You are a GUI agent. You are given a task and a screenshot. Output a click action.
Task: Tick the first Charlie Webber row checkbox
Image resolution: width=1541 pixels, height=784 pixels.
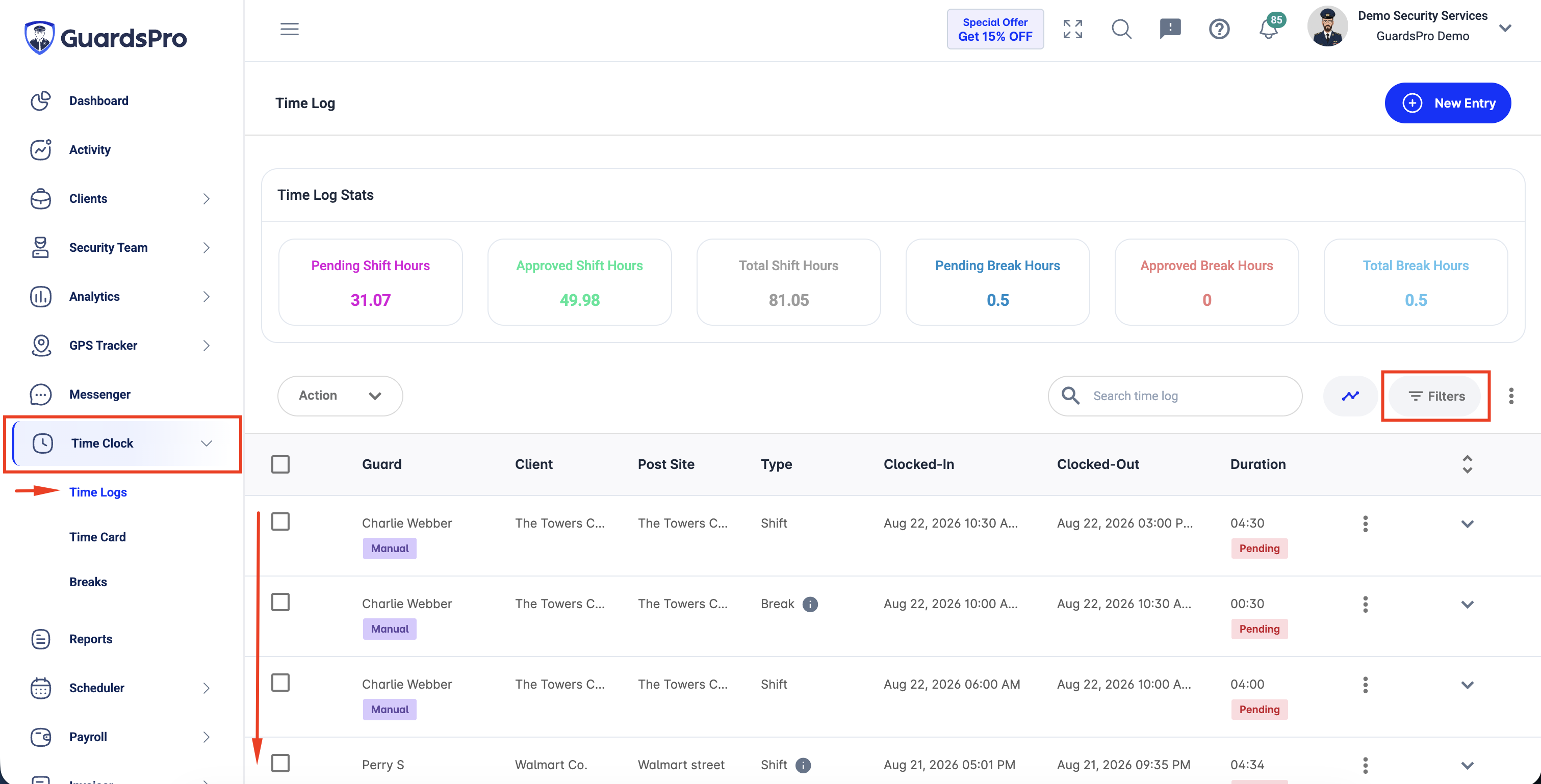point(280,521)
